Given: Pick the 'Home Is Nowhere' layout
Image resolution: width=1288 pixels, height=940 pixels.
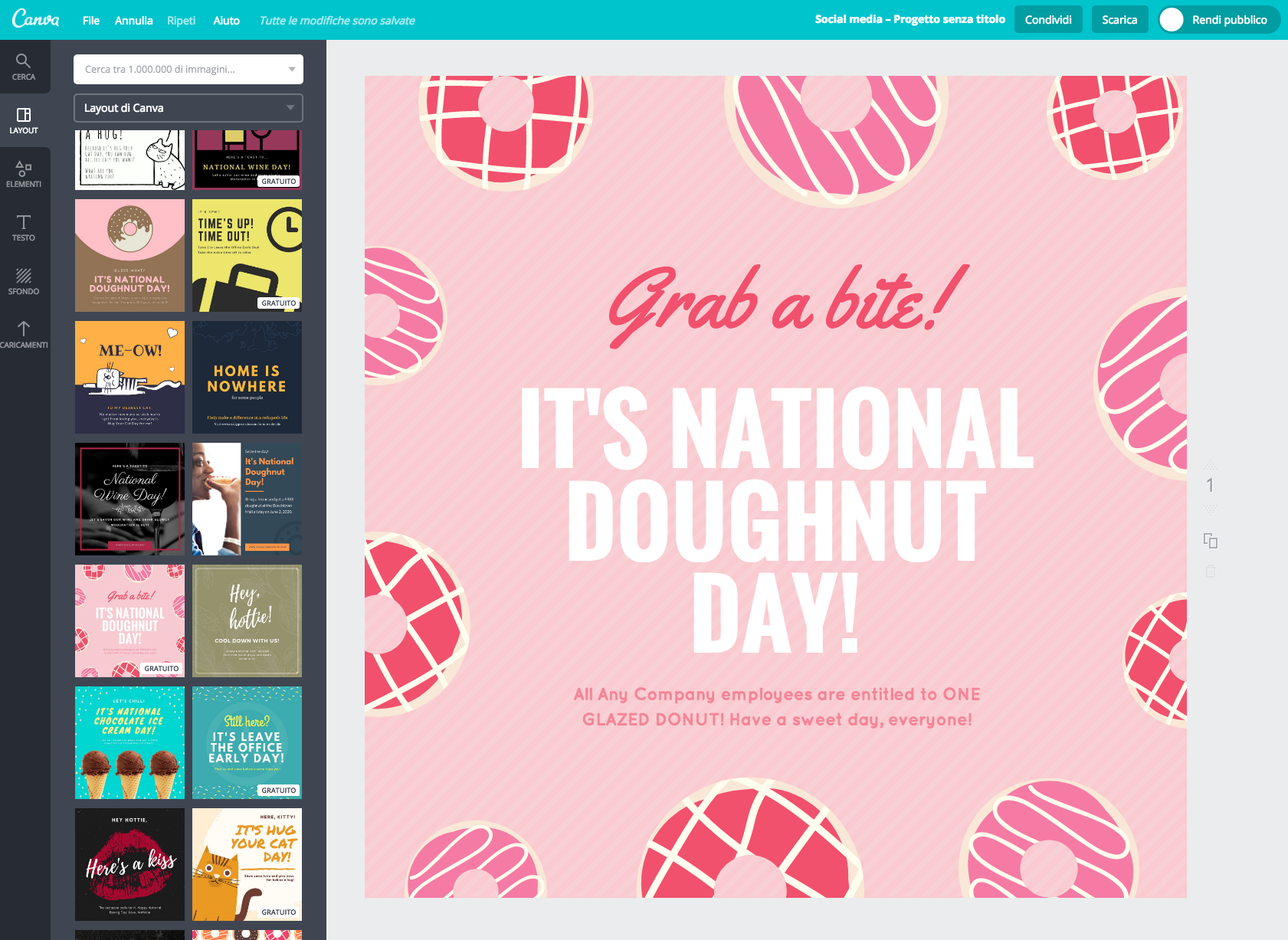Looking at the screenshot, I should coord(247,378).
